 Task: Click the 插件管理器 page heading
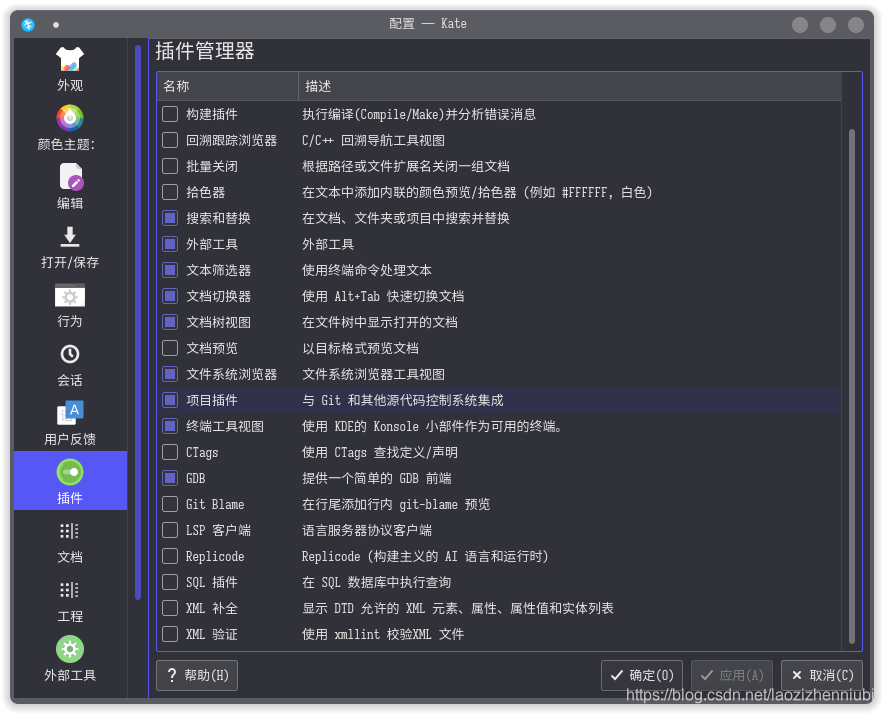pos(205,51)
